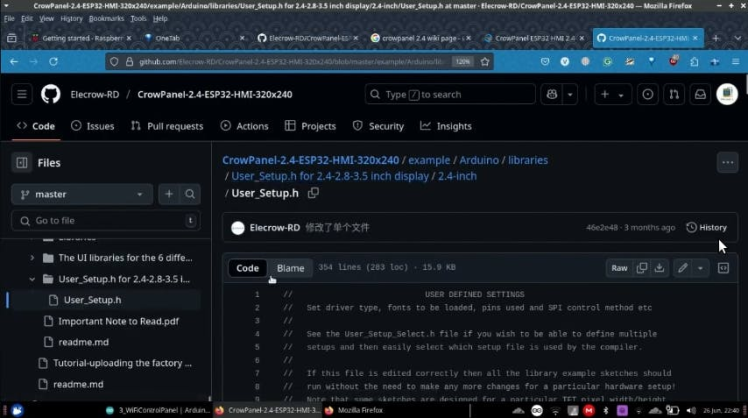Image resolution: width=748 pixels, height=418 pixels.
Task: Navigate to the Arduino breadcrumb folder
Action: tap(479, 160)
